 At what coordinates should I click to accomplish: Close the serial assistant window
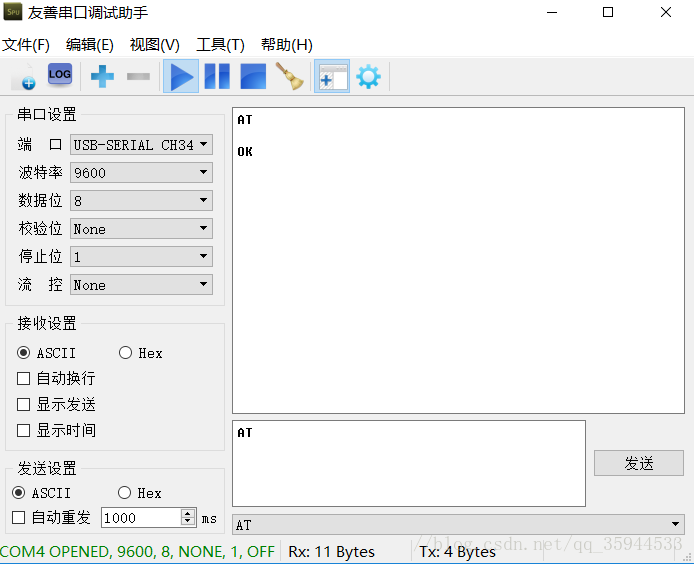click(666, 12)
